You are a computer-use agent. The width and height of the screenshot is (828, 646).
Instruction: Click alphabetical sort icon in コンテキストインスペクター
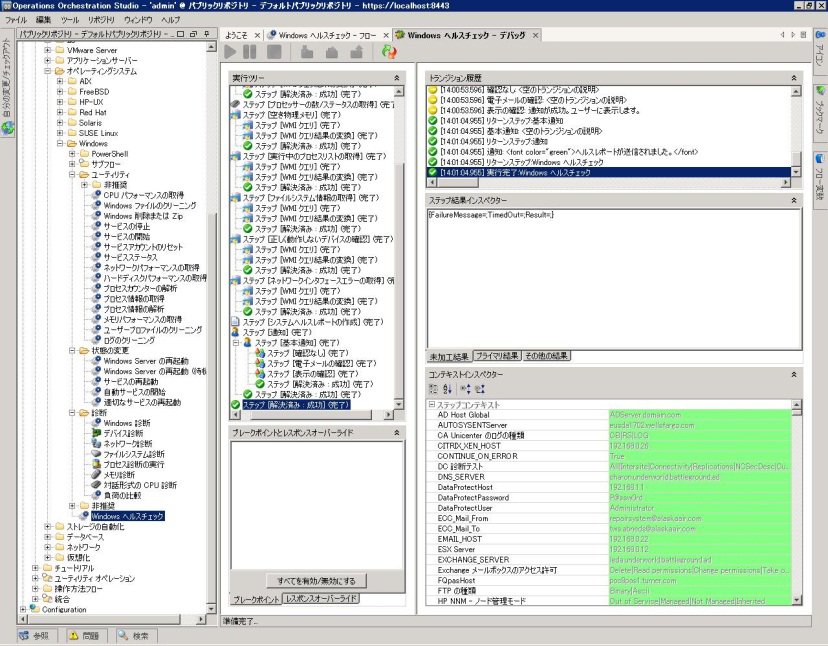(447, 389)
